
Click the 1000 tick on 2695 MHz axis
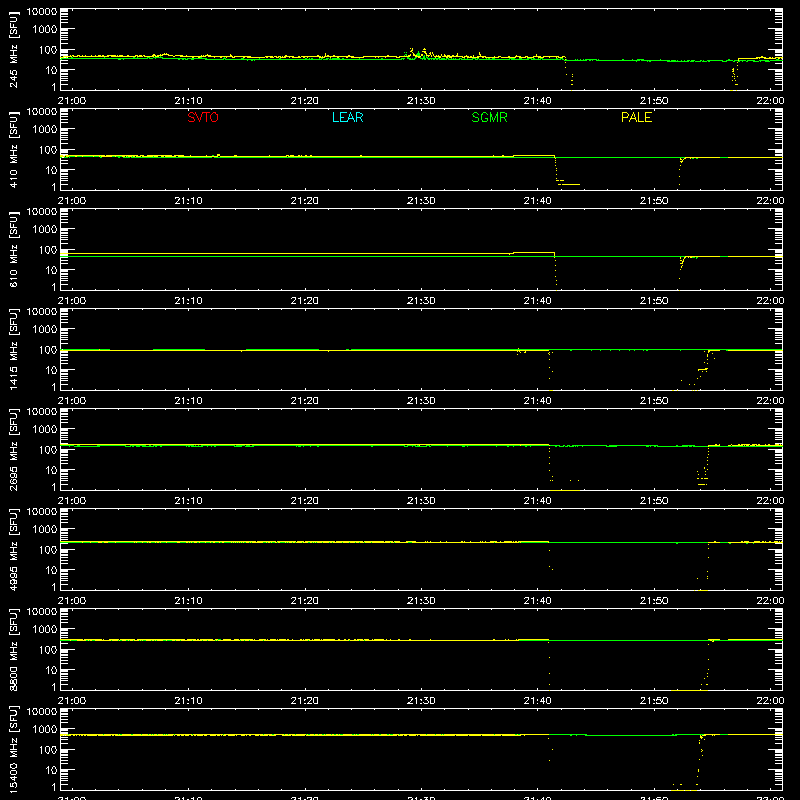coord(45,429)
